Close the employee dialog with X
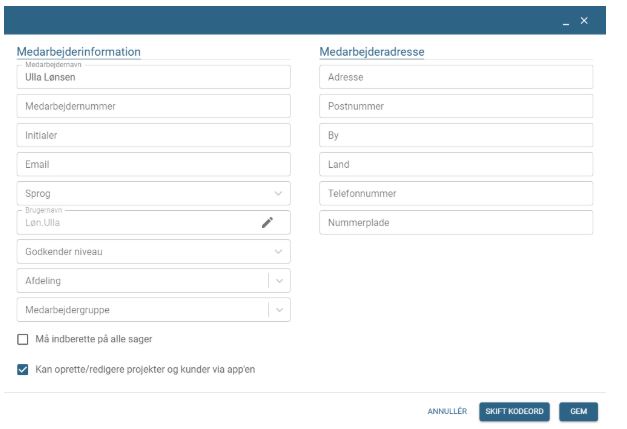The width and height of the screenshot is (627, 429). pyautogui.click(x=584, y=20)
